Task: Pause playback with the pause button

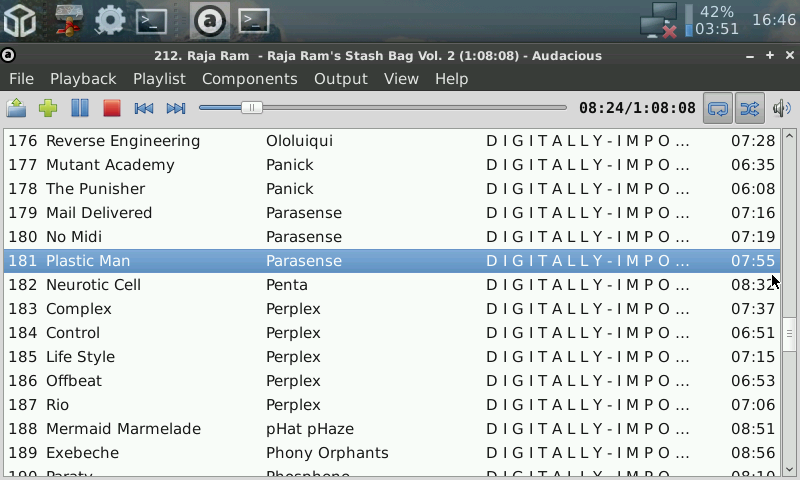Action: 80,108
